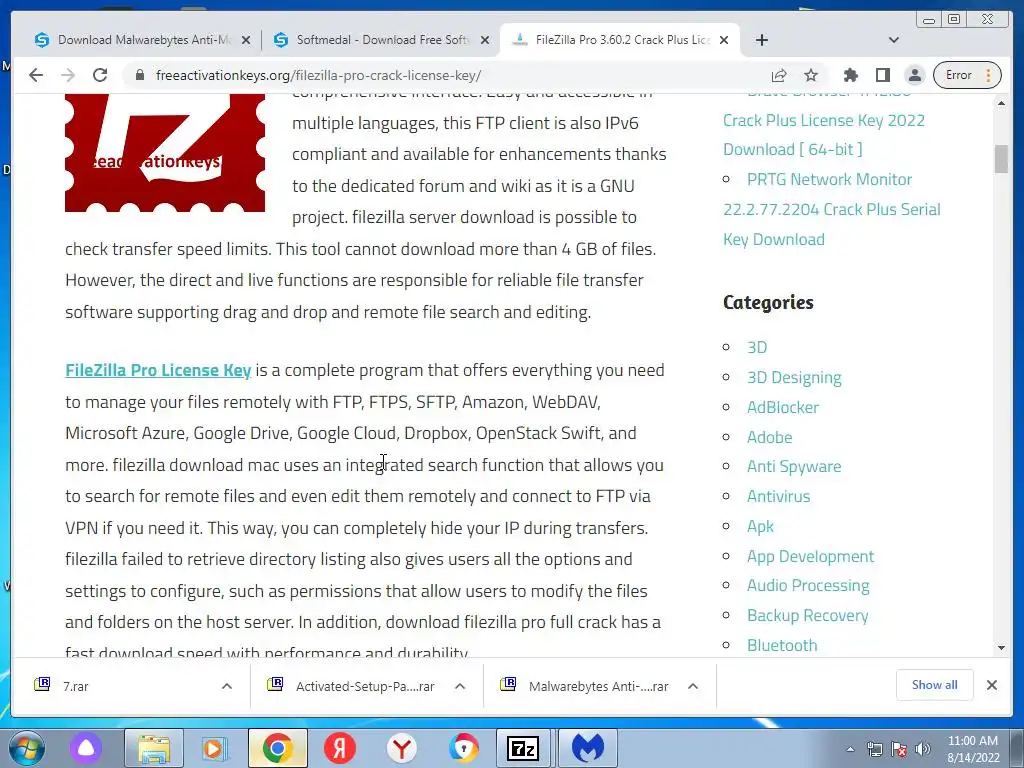1024x768 pixels.
Task: Open the Extensions puzzle icon
Action: [850, 75]
